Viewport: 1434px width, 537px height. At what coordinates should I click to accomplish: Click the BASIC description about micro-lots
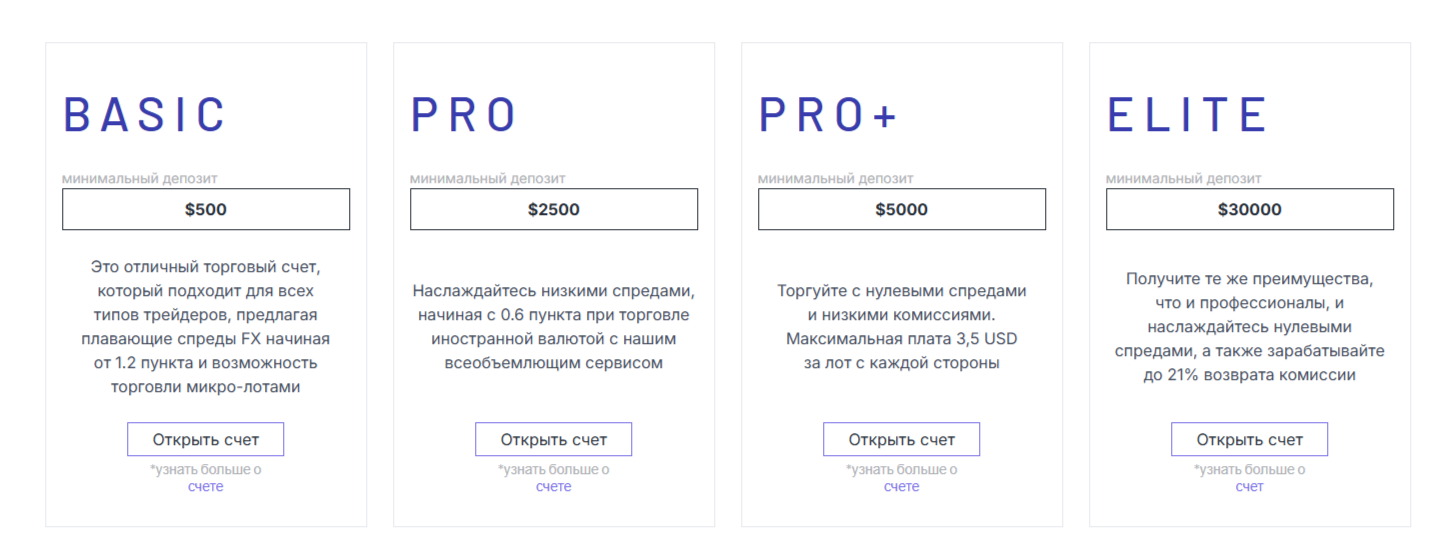click(x=205, y=327)
